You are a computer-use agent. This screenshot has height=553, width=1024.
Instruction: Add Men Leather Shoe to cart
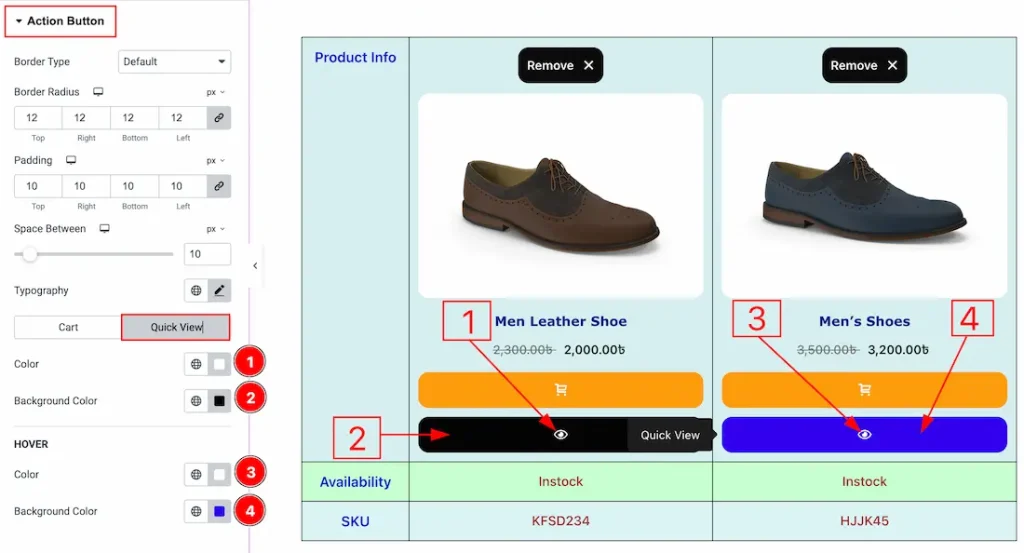click(x=560, y=390)
